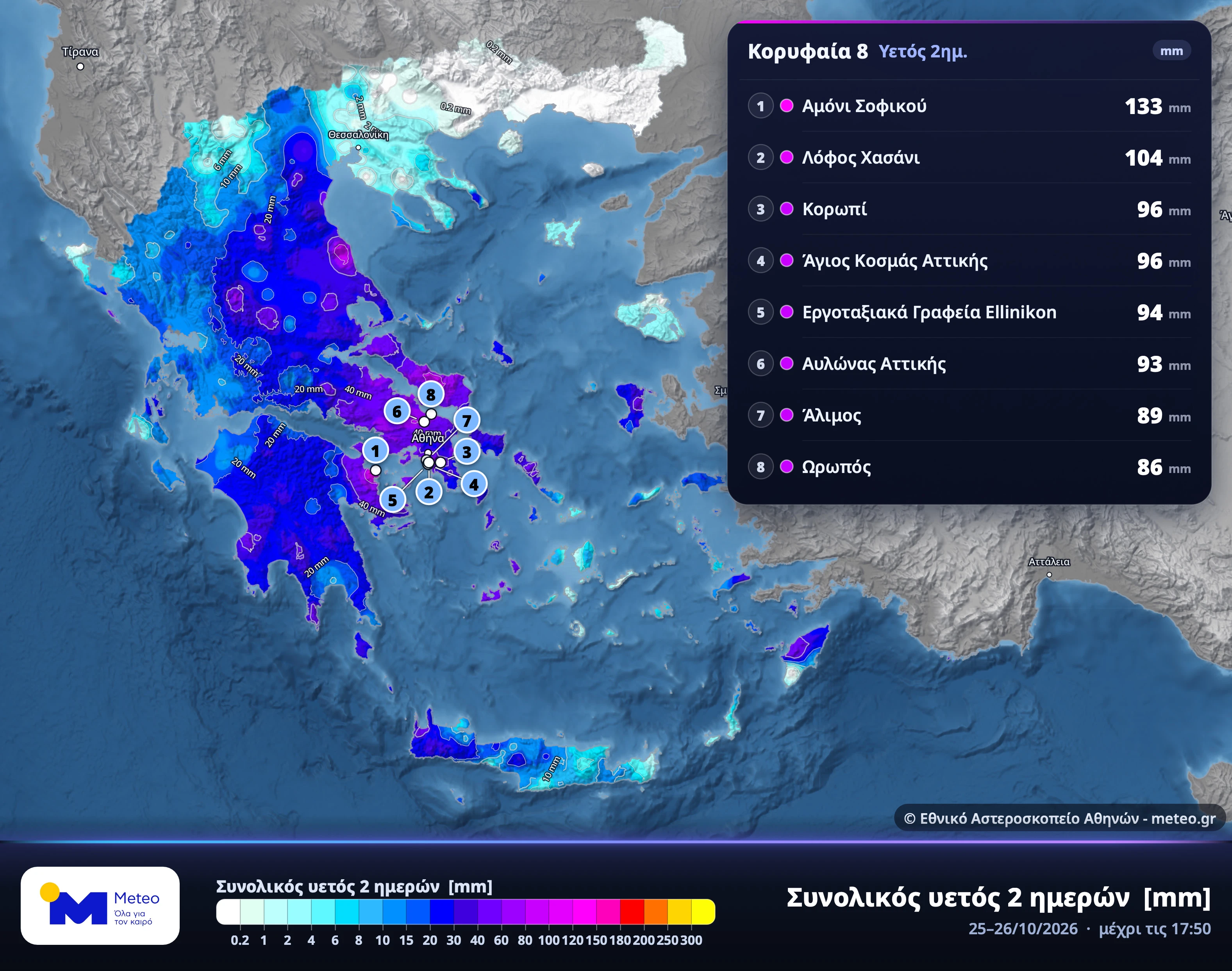
Task: Click the Θεσσαλονίκη city label
Action: (359, 135)
